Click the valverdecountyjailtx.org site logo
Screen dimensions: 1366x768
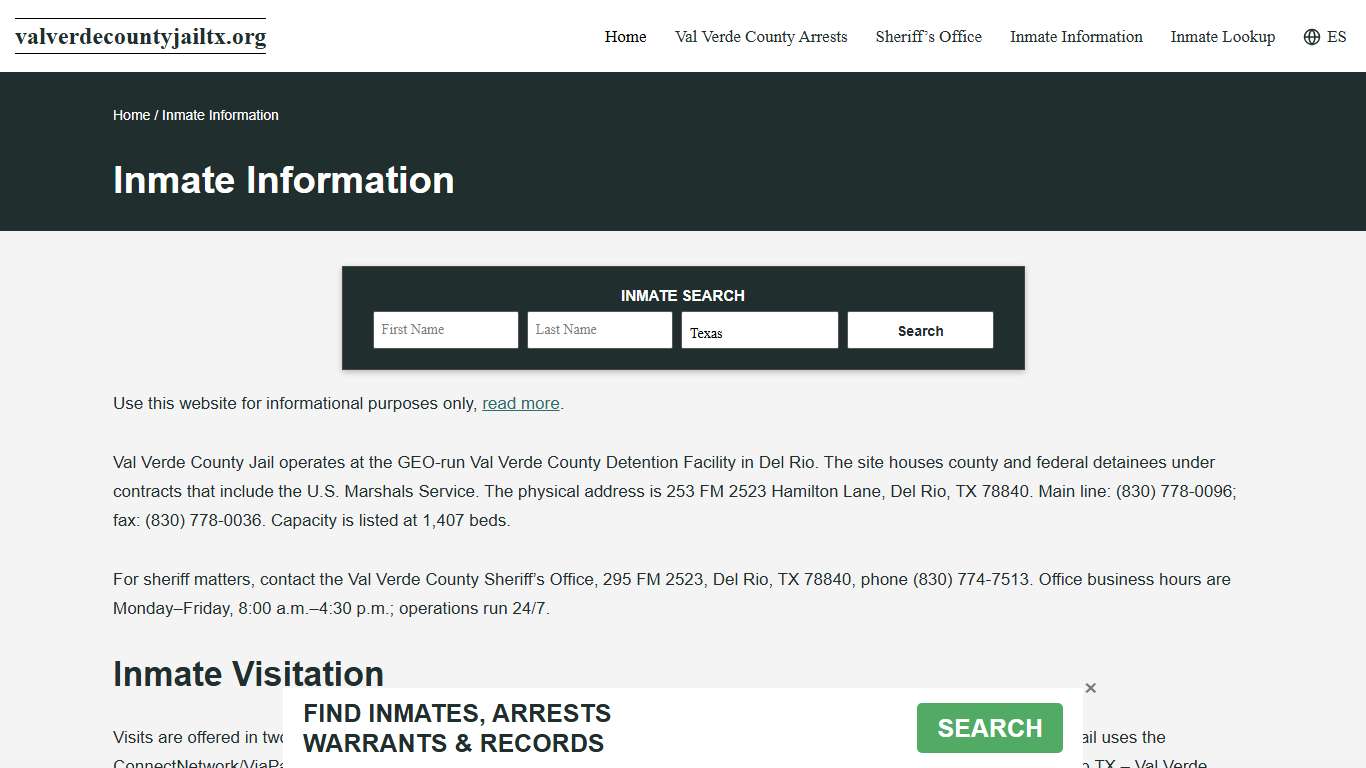coord(140,36)
